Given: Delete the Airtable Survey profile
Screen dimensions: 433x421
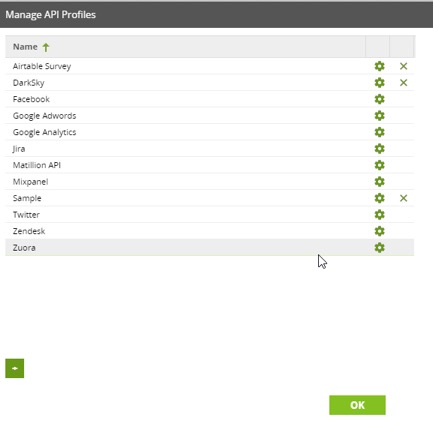Looking at the screenshot, I should pos(403,66).
